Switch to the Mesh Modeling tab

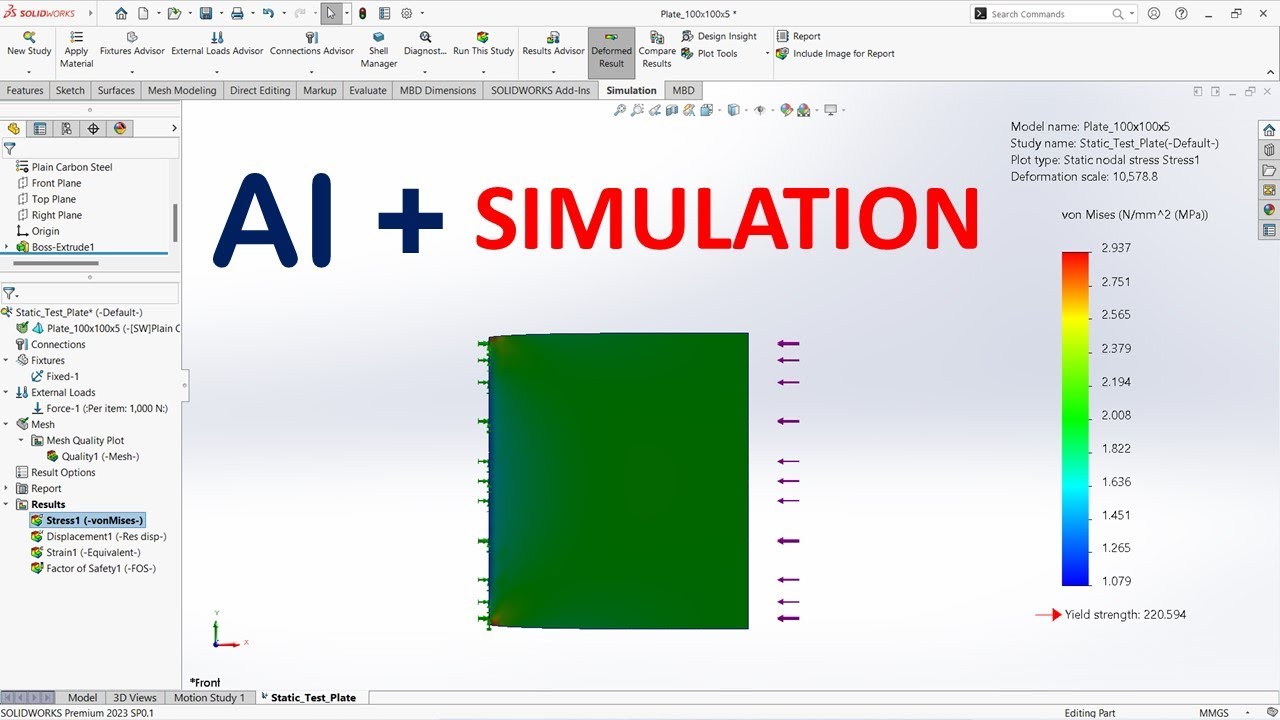[182, 90]
